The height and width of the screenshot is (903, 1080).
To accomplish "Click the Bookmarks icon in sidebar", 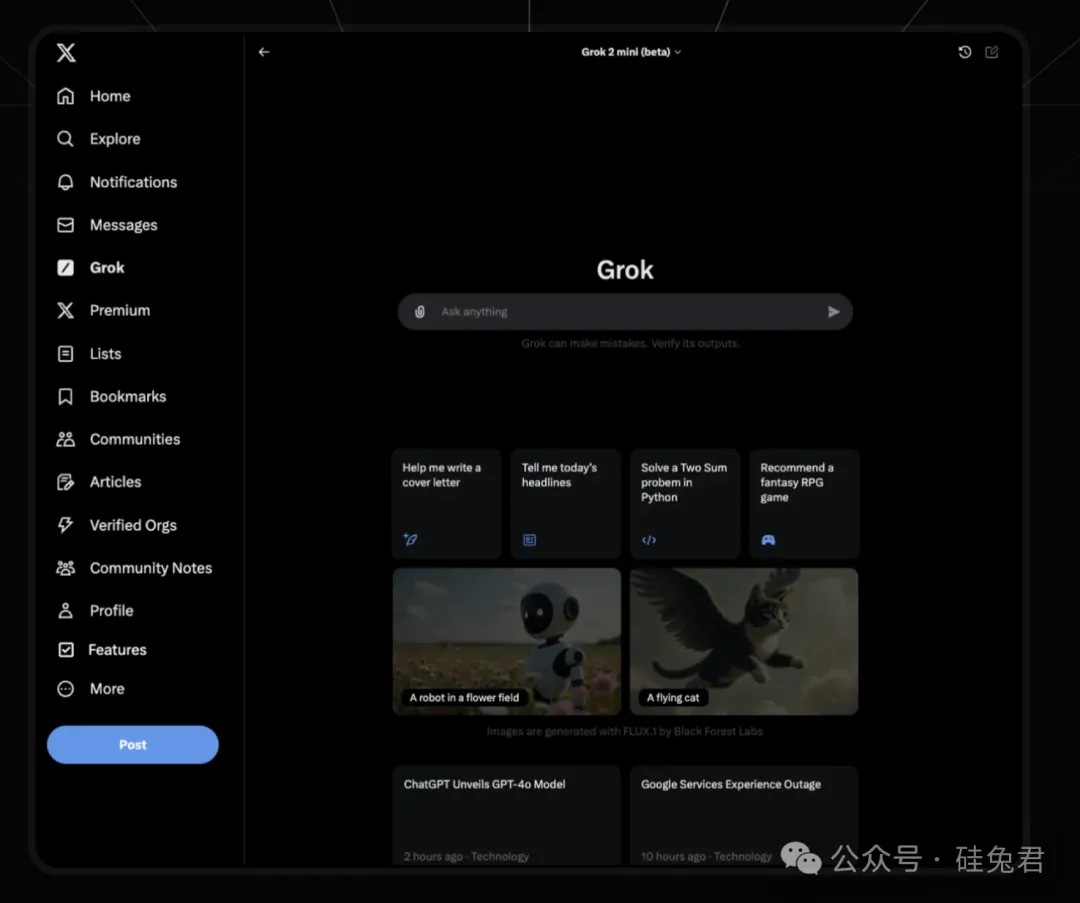I will [x=66, y=397].
